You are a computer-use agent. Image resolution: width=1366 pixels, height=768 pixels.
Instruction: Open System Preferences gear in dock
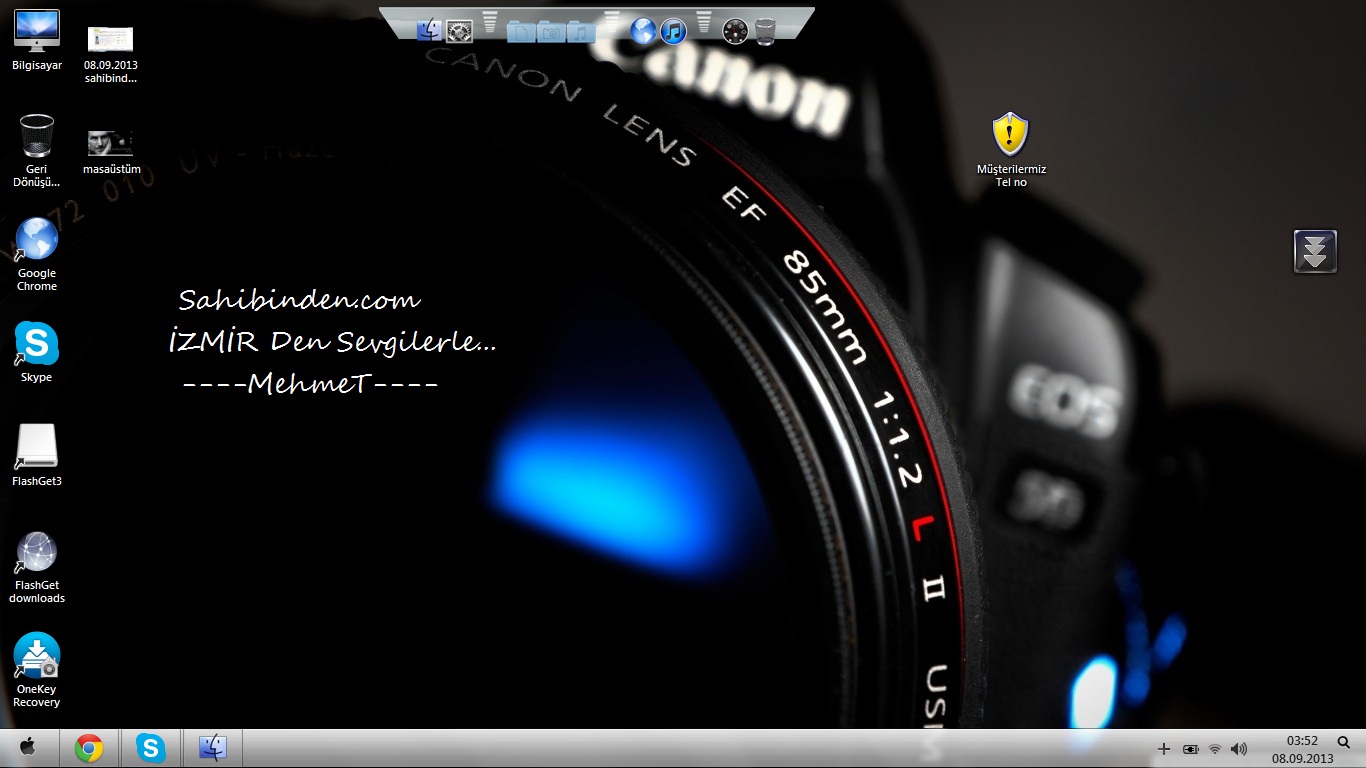click(459, 31)
